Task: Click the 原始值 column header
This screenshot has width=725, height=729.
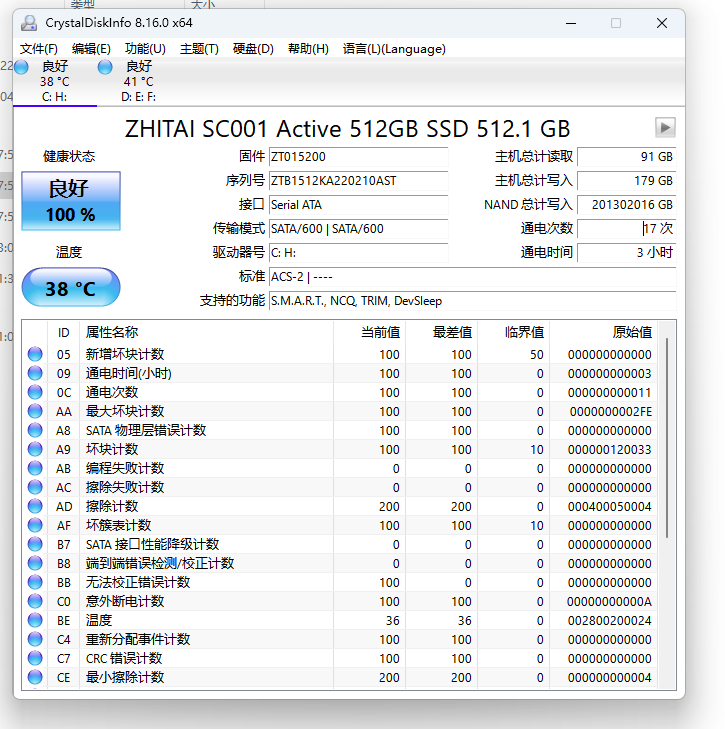Action: (x=603, y=332)
